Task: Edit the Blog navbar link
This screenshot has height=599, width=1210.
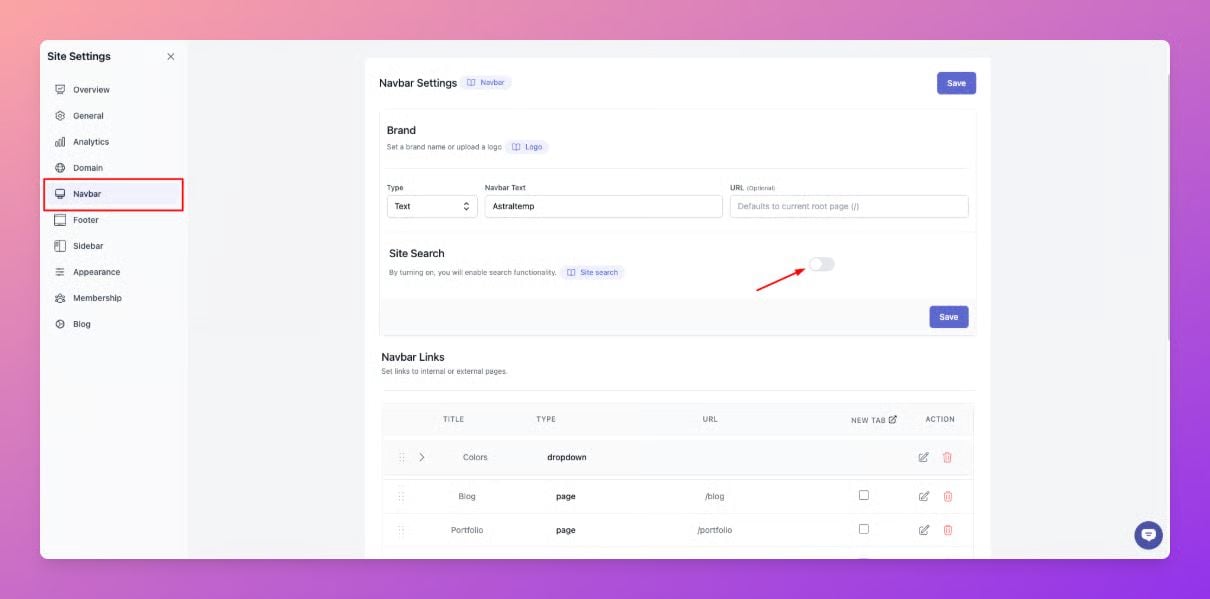Action: click(923, 496)
